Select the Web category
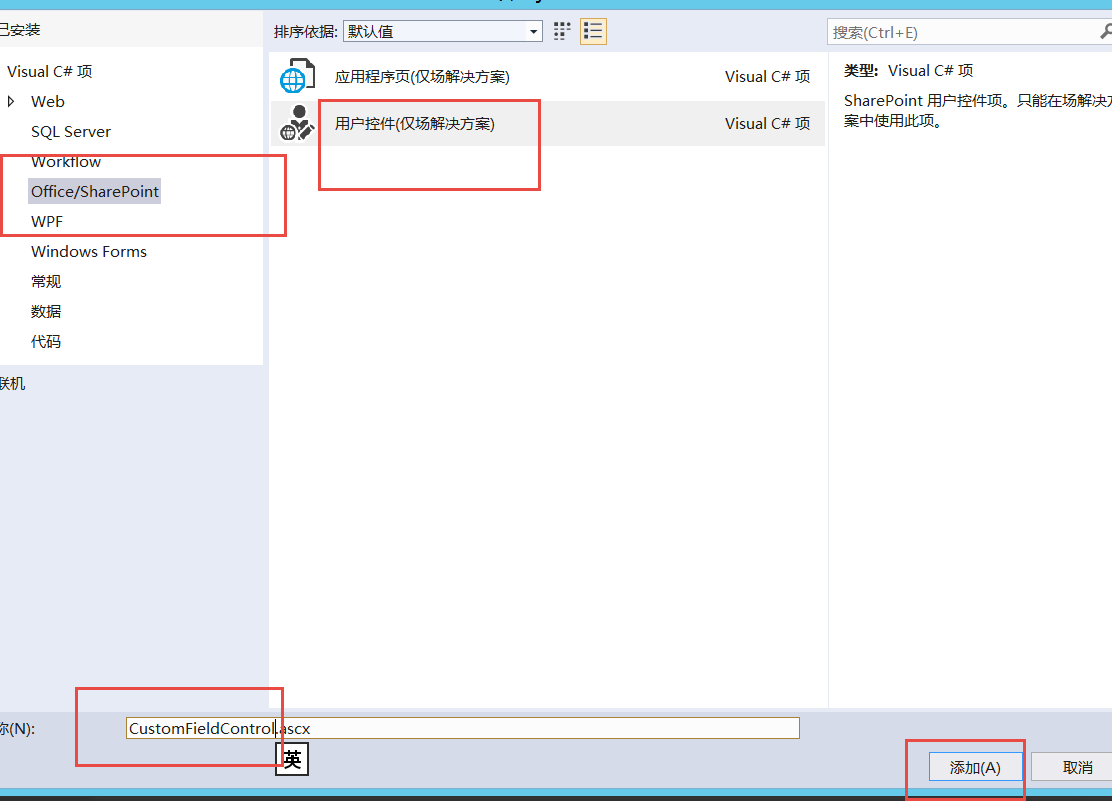 [x=48, y=101]
